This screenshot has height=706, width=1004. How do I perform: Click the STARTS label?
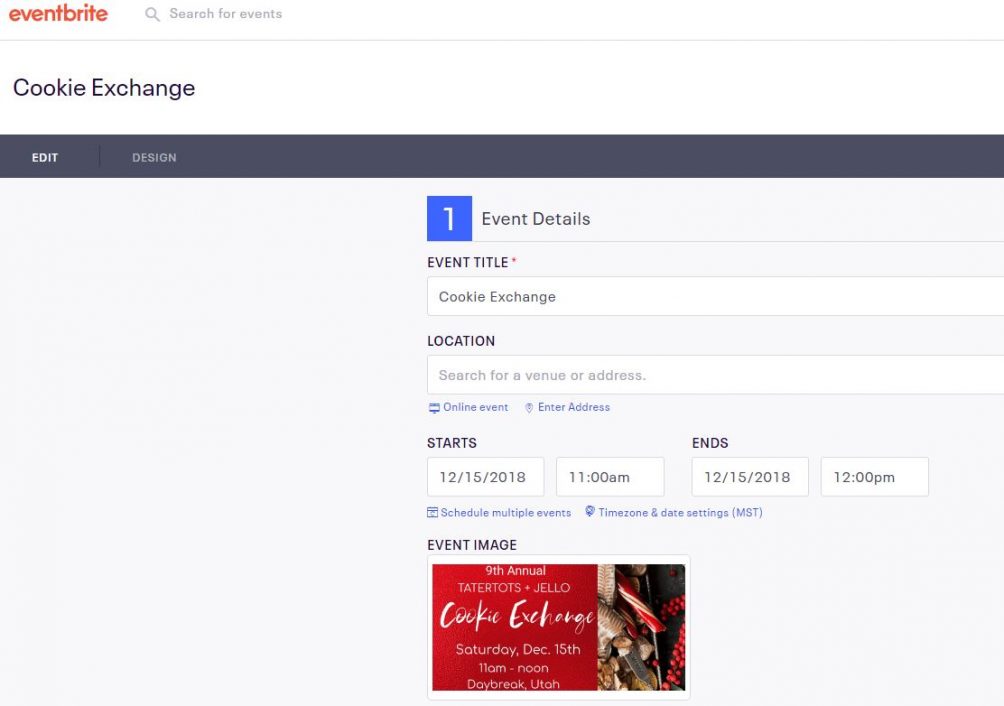[x=452, y=443]
